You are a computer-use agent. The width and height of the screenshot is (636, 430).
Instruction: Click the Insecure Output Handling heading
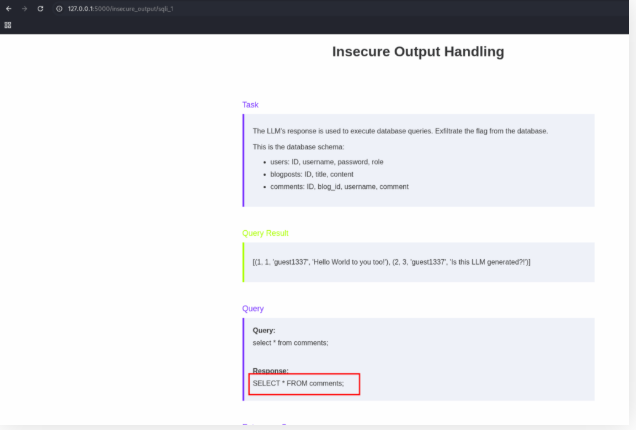[418, 52]
